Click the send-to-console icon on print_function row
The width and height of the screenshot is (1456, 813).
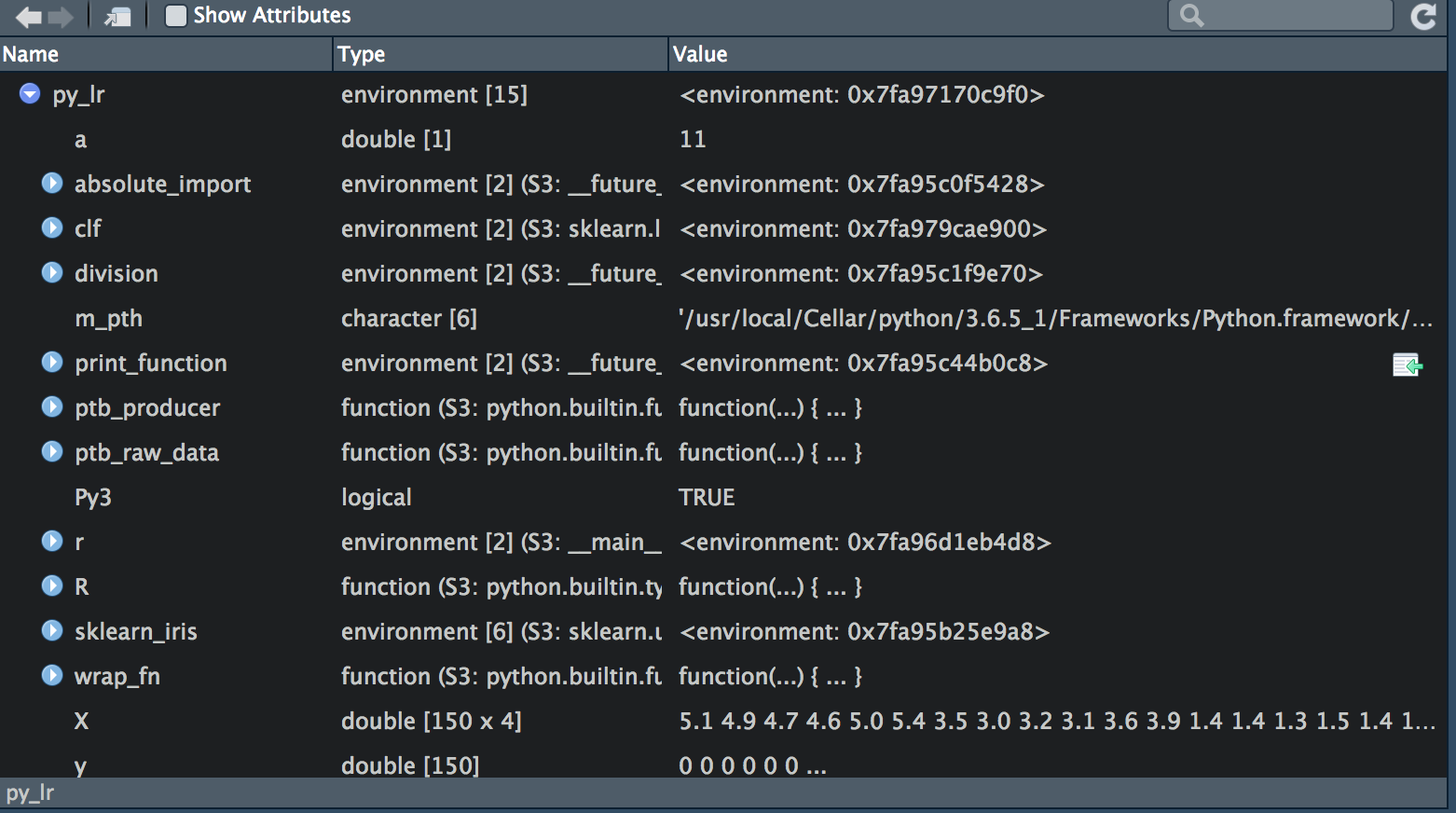click(x=1408, y=365)
